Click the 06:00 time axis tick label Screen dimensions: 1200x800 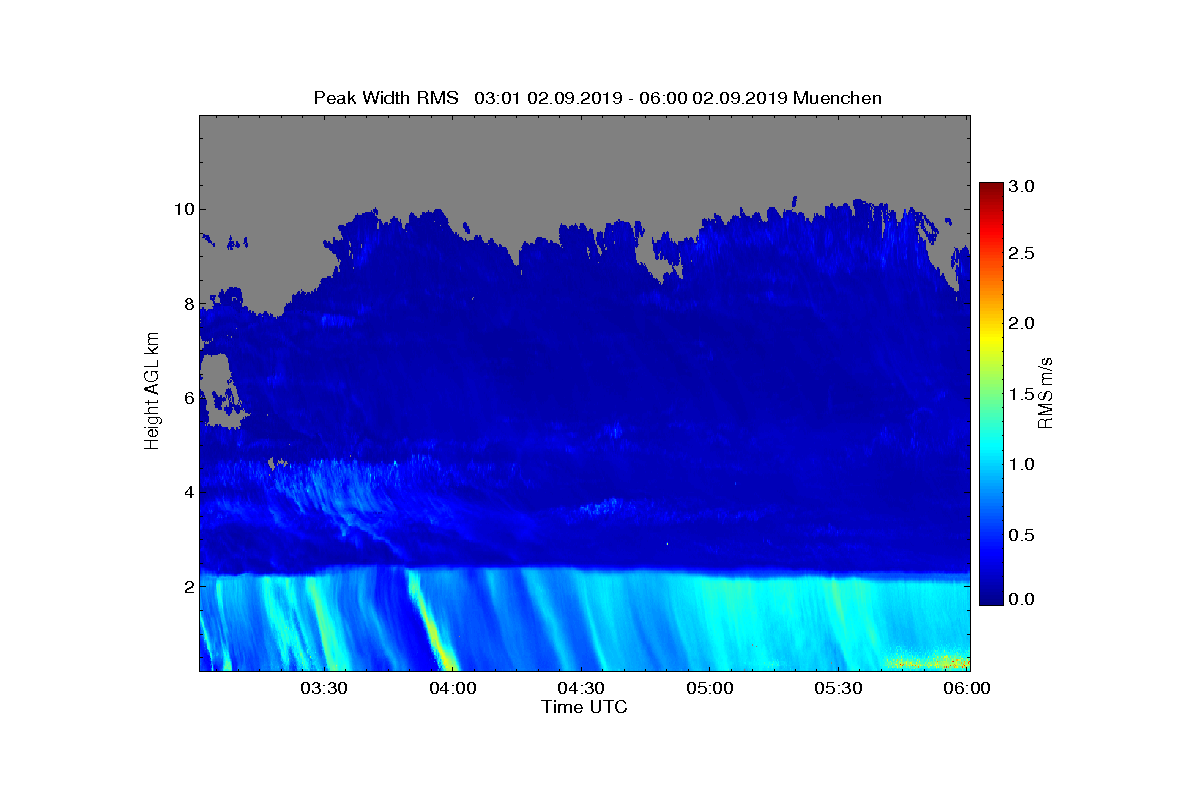pyautogui.click(x=967, y=689)
